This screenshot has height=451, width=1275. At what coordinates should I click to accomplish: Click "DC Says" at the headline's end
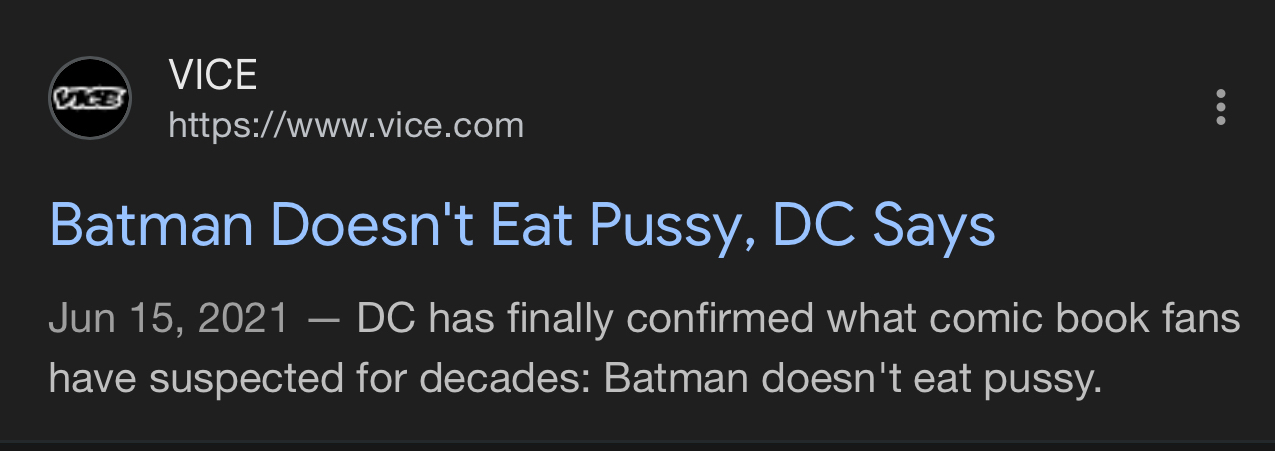pyautogui.click(x=884, y=226)
